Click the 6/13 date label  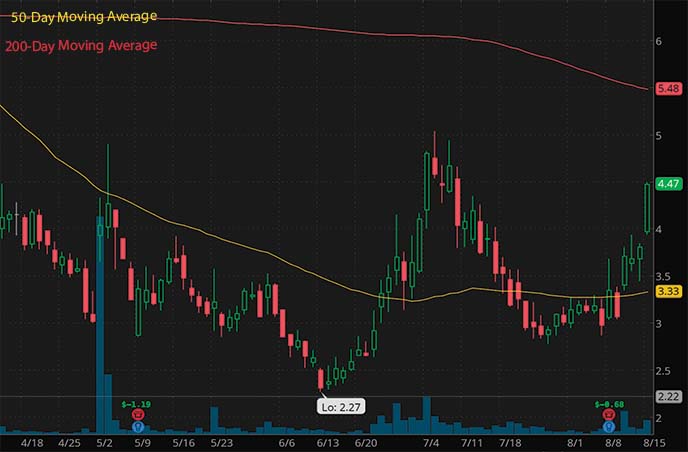[328, 442]
